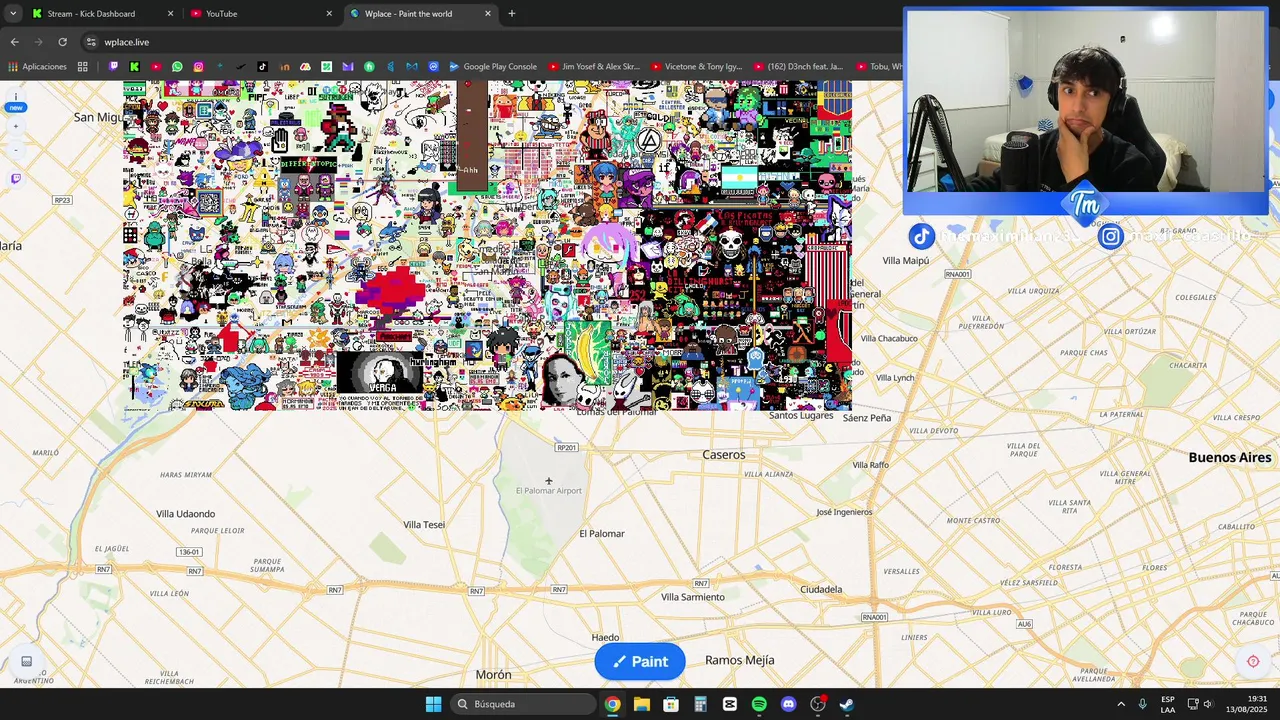
Task: Open the Twitch button on the map
Action: [x=16, y=179]
